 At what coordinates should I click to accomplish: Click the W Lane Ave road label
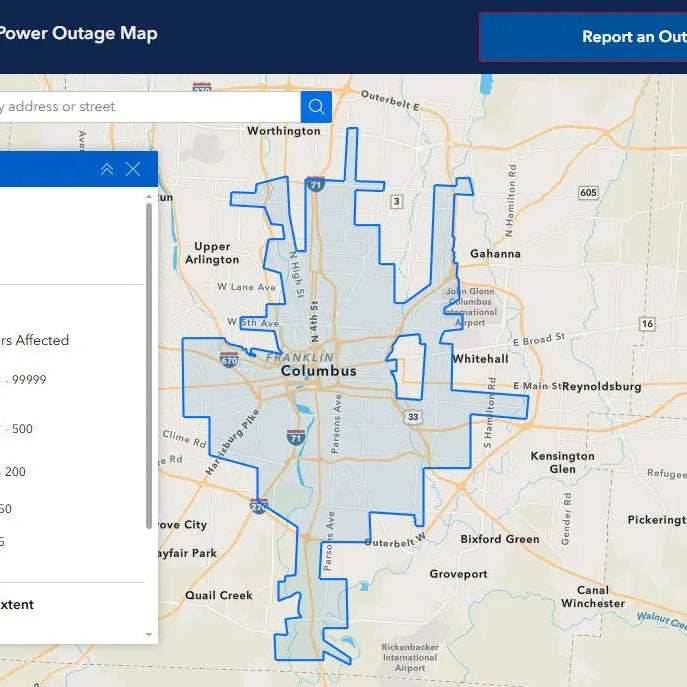(246, 287)
